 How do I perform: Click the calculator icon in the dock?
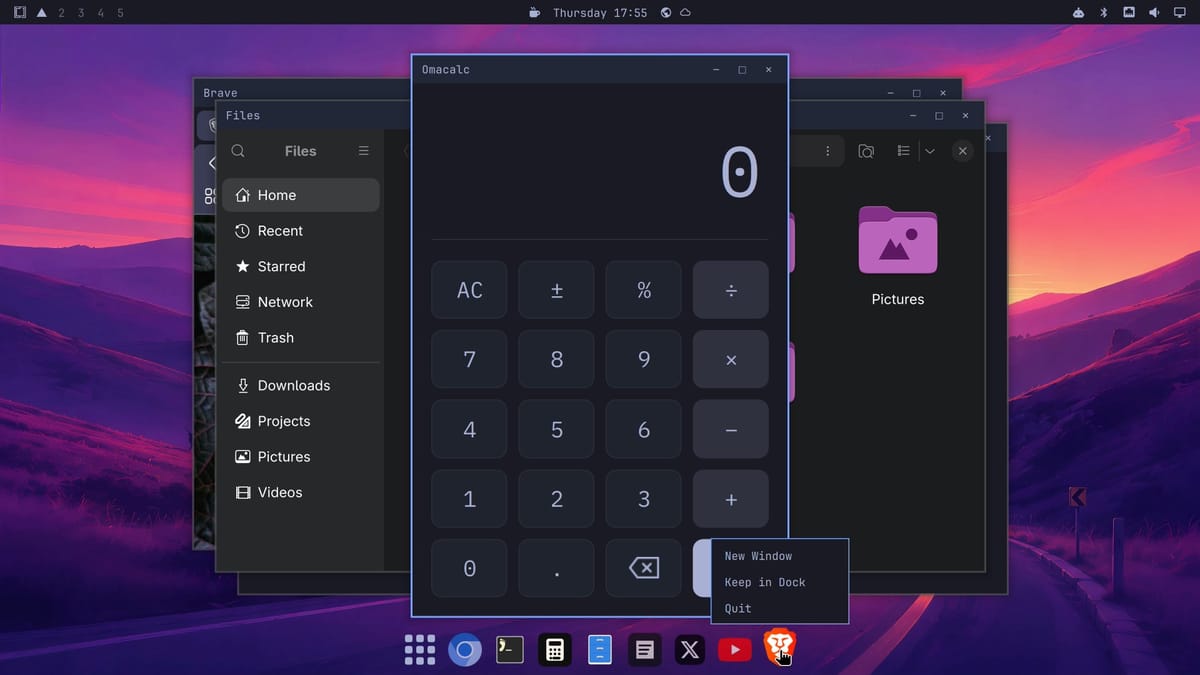coord(554,650)
